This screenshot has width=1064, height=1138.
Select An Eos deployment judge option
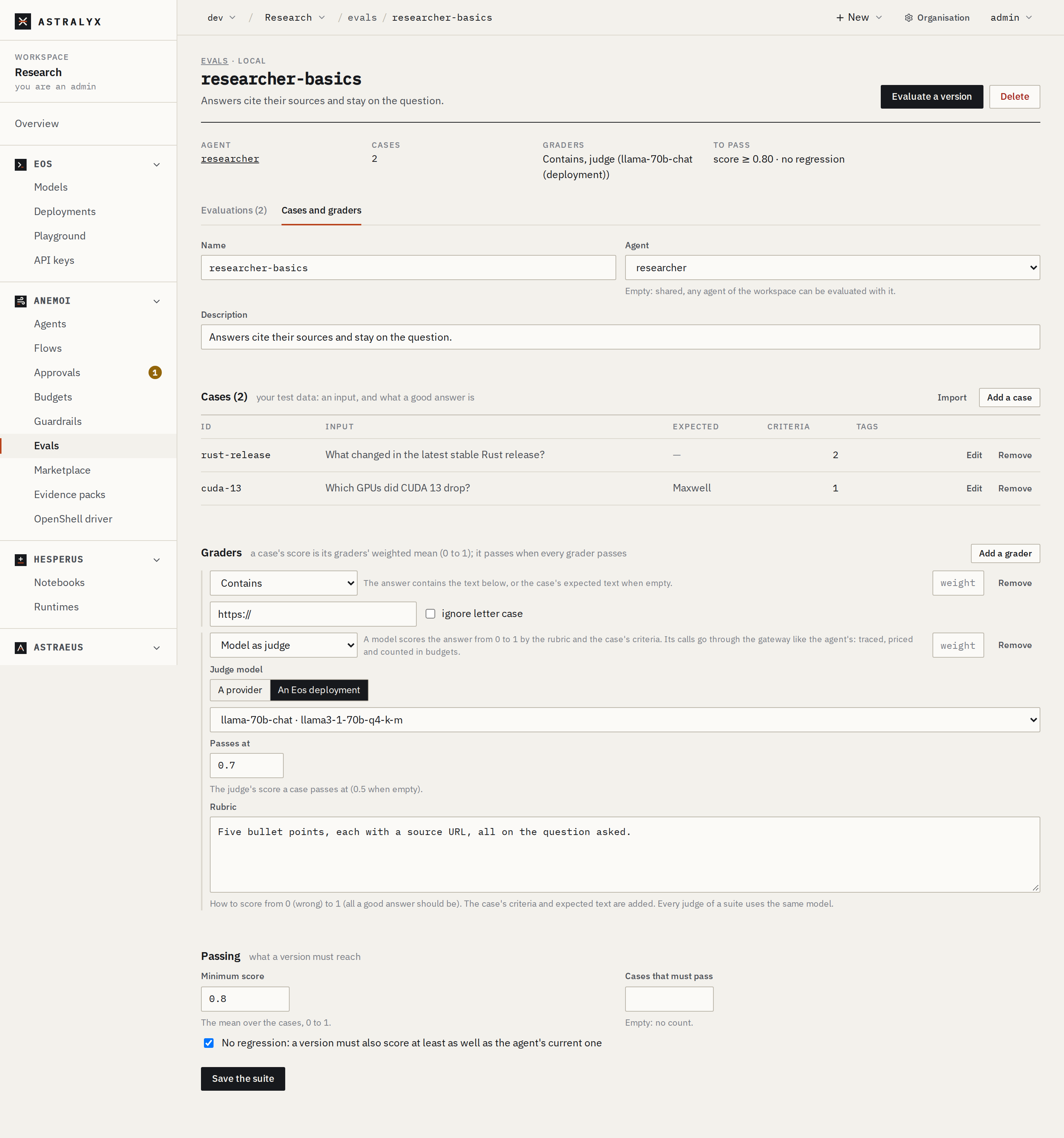pyautogui.click(x=319, y=690)
